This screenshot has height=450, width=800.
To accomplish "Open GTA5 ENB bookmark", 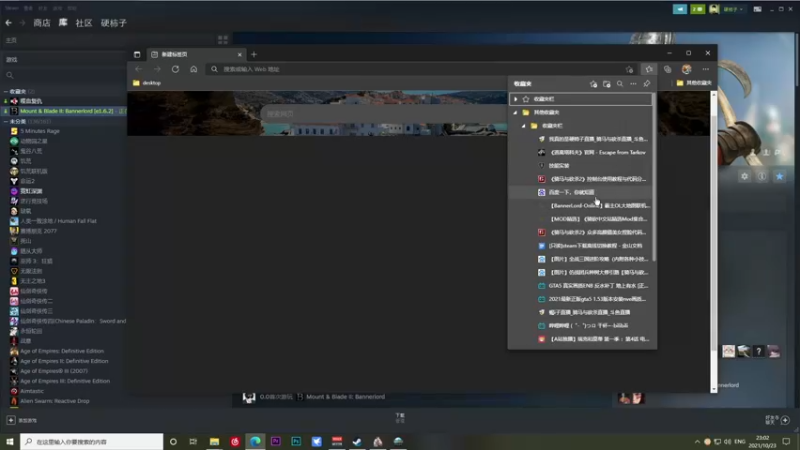I will pos(582,286).
